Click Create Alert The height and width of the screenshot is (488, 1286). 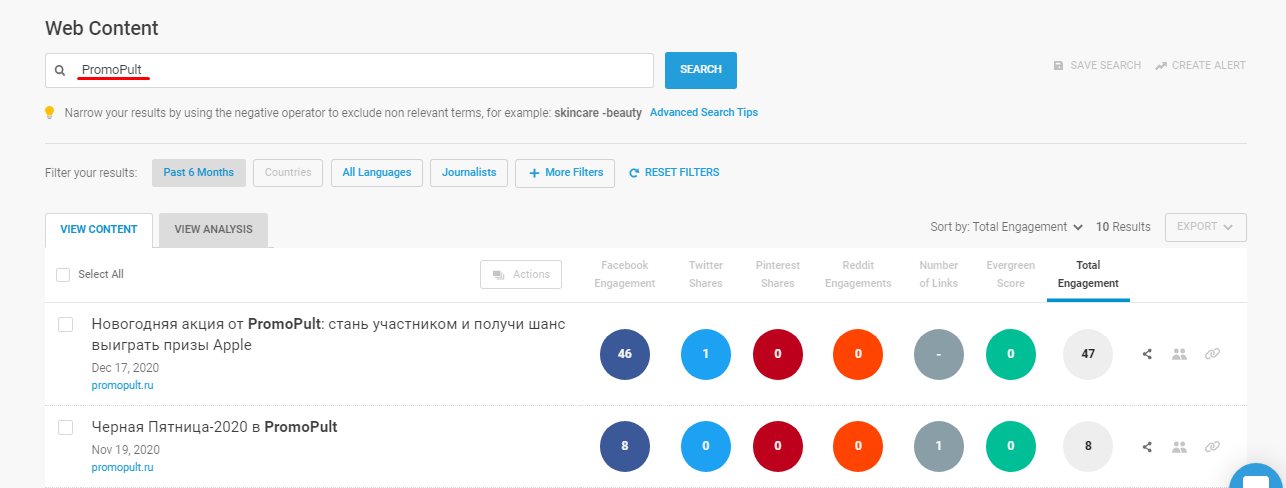pos(1200,66)
